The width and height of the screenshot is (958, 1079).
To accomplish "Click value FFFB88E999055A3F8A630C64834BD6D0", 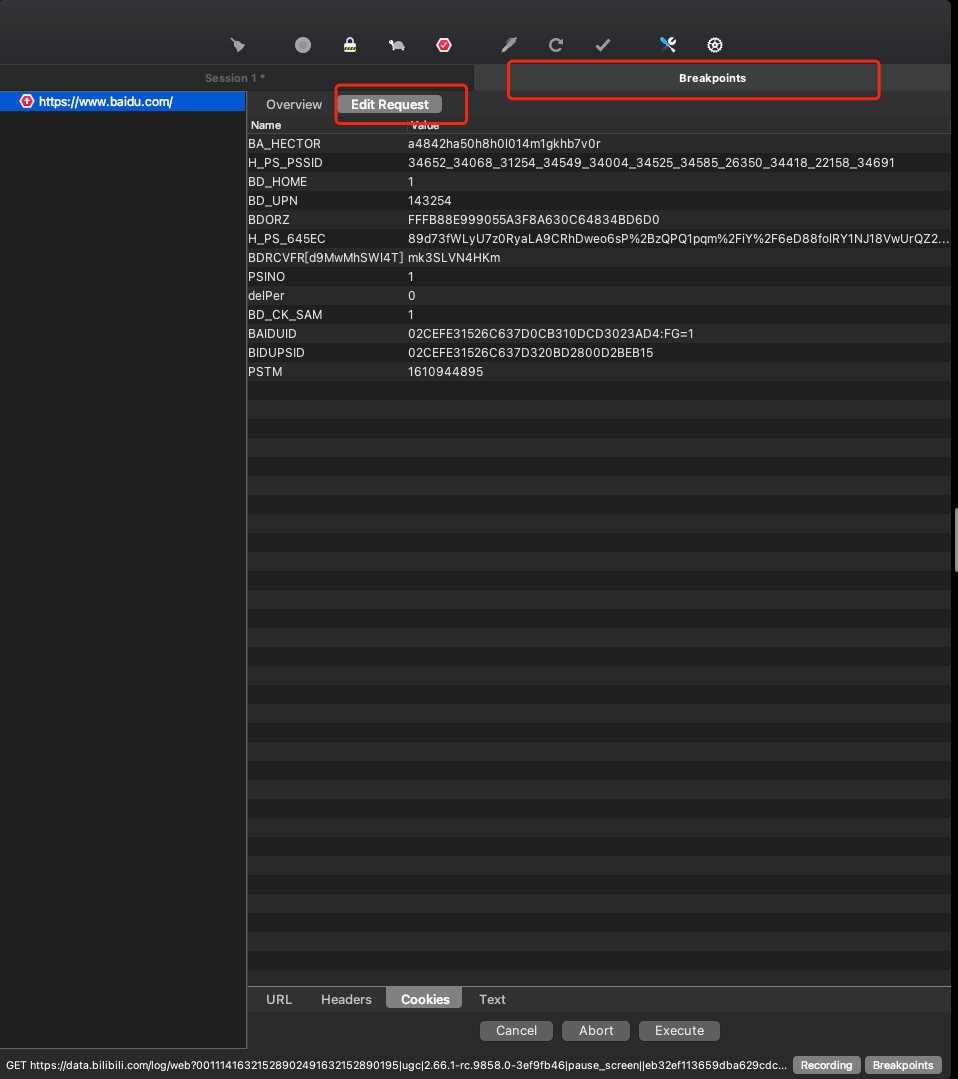I will point(533,220).
